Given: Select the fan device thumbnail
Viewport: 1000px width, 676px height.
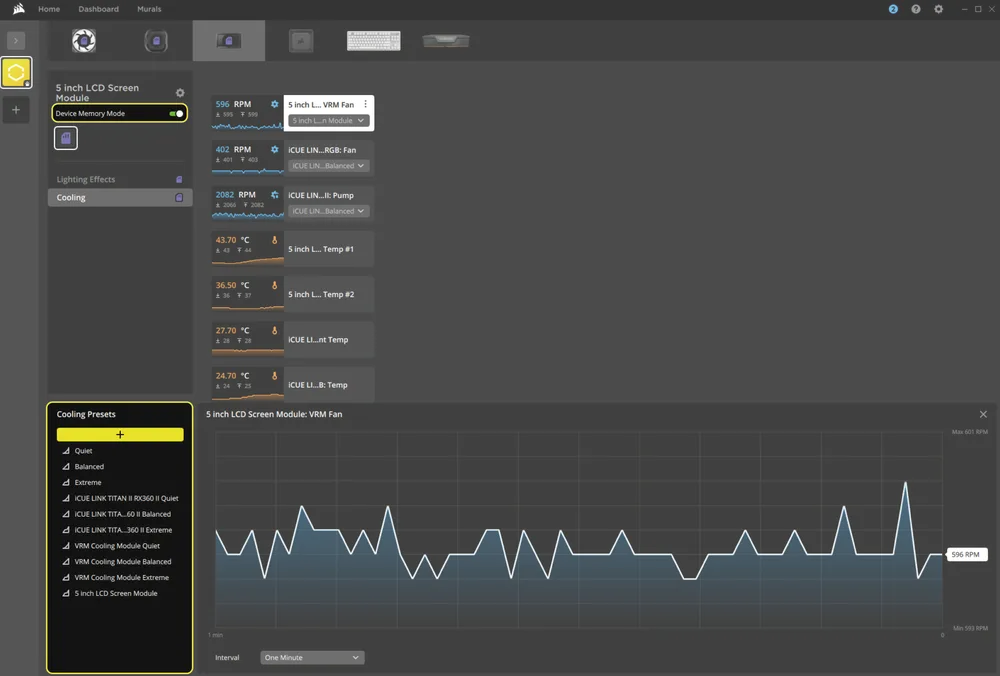Looking at the screenshot, I should 84,41.
